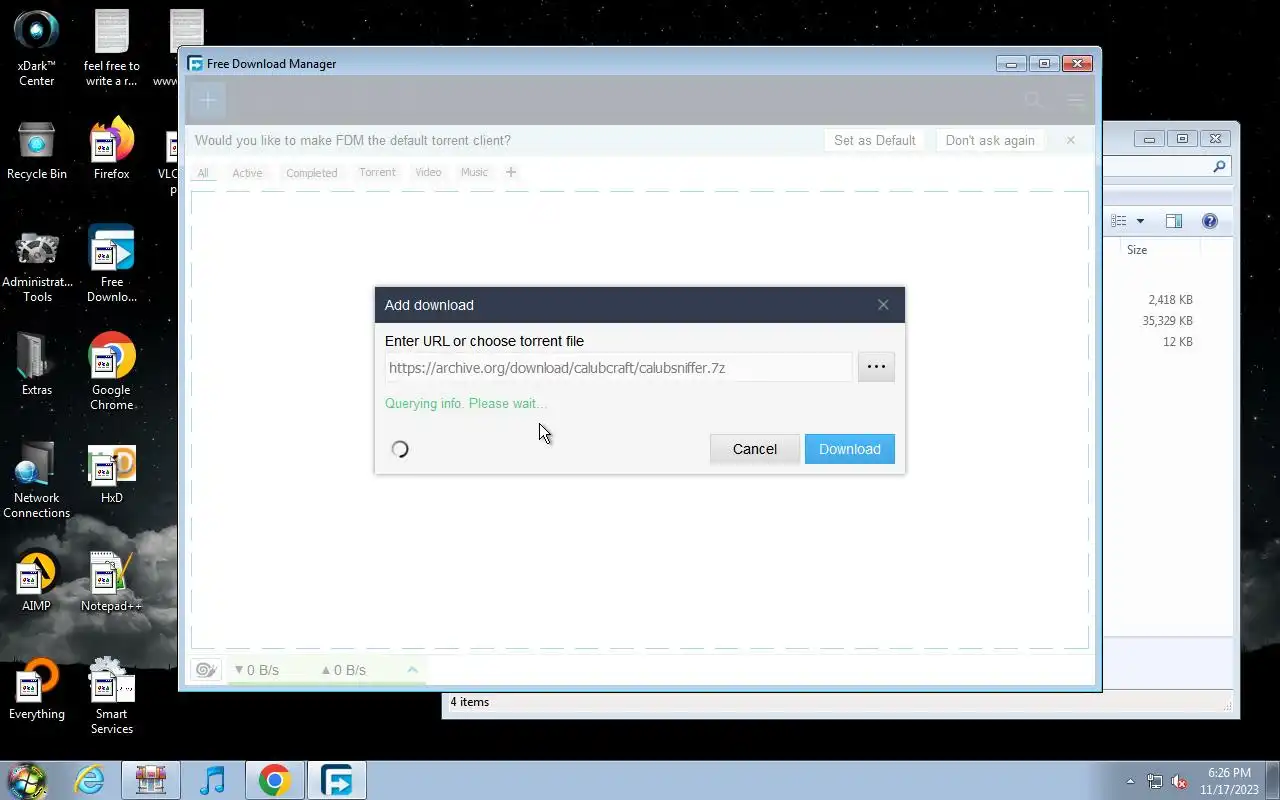The width and height of the screenshot is (1280, 800).
Task: Select the All downloads tab
Action: 203,173
